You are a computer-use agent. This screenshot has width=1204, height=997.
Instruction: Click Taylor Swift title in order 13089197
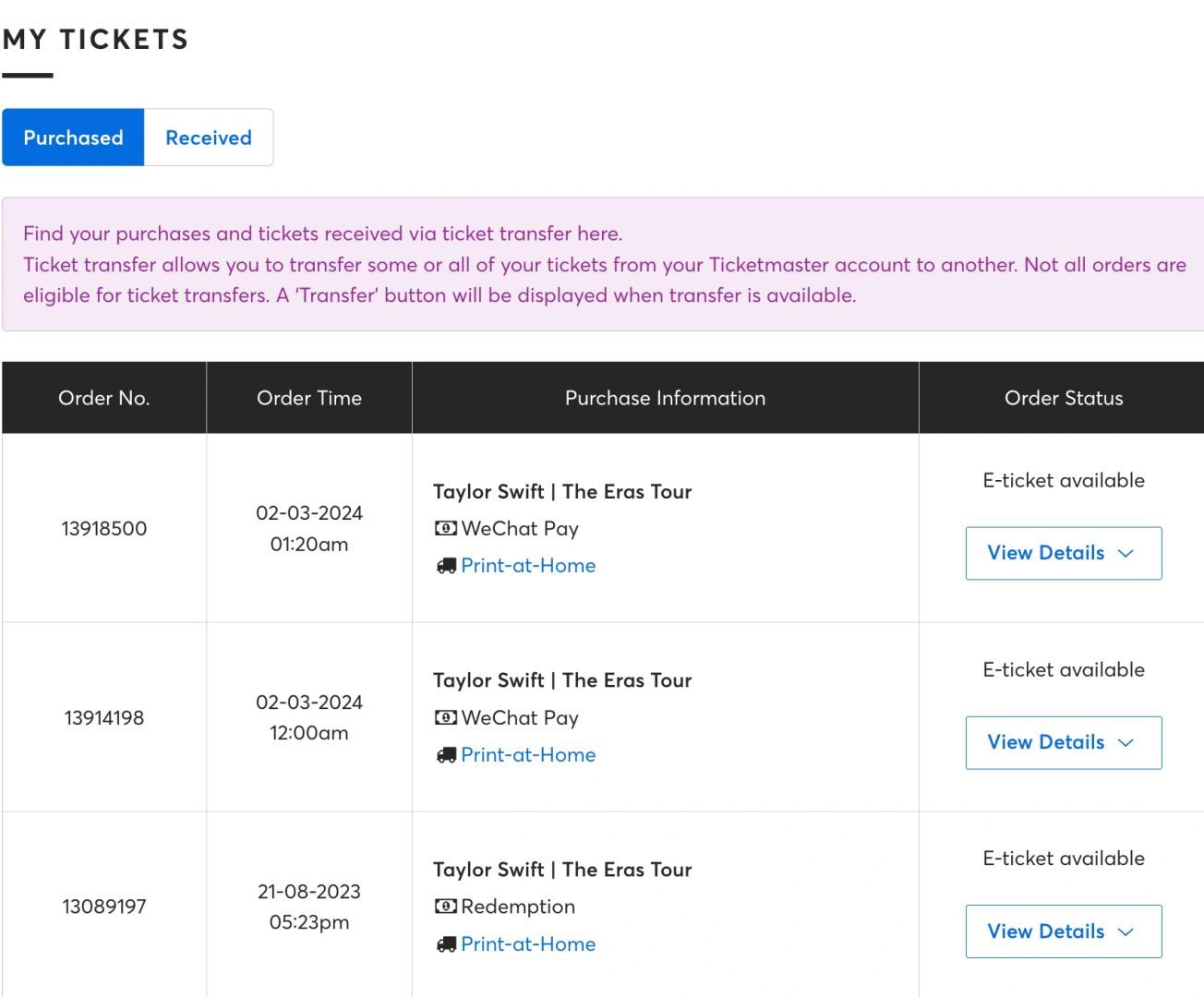562,870
